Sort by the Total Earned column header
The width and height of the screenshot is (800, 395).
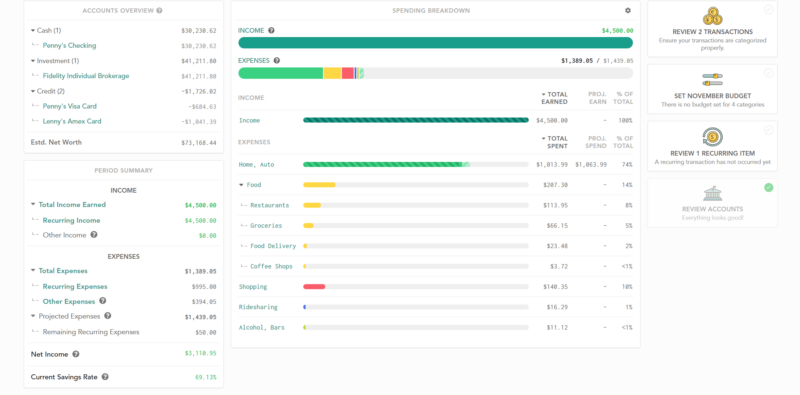point(554,98)
